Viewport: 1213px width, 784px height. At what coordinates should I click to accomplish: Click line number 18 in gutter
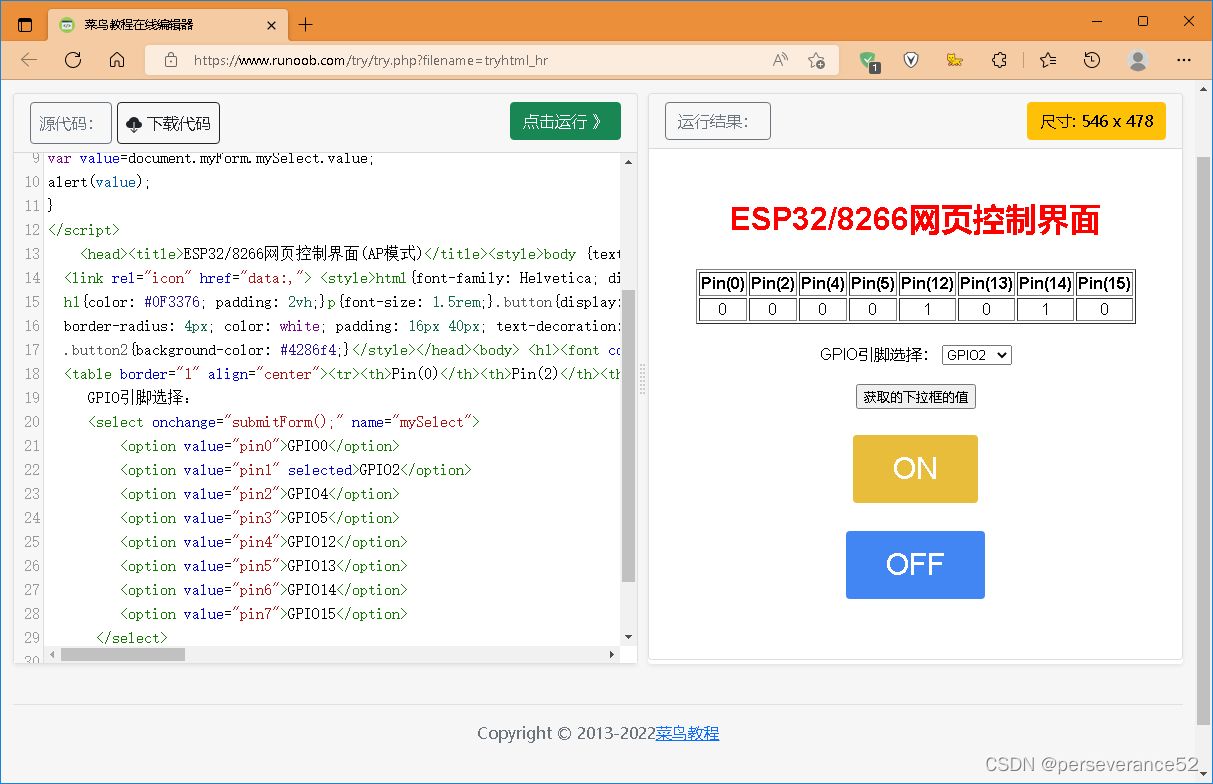pyautogui.click(x=31, y=374)
